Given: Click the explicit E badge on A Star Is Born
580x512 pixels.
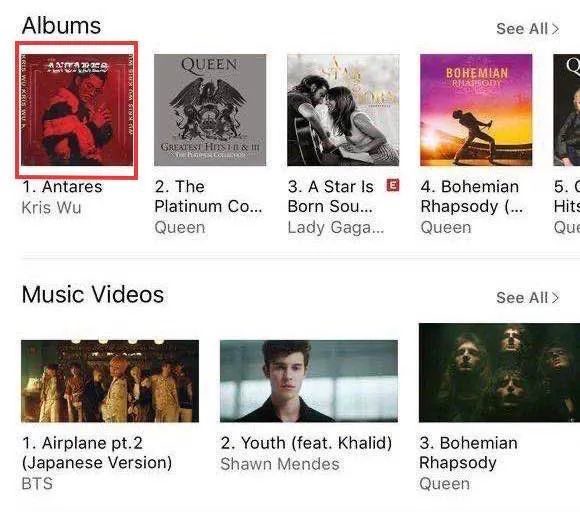Looking at the screenshot, I should [393, 185].
